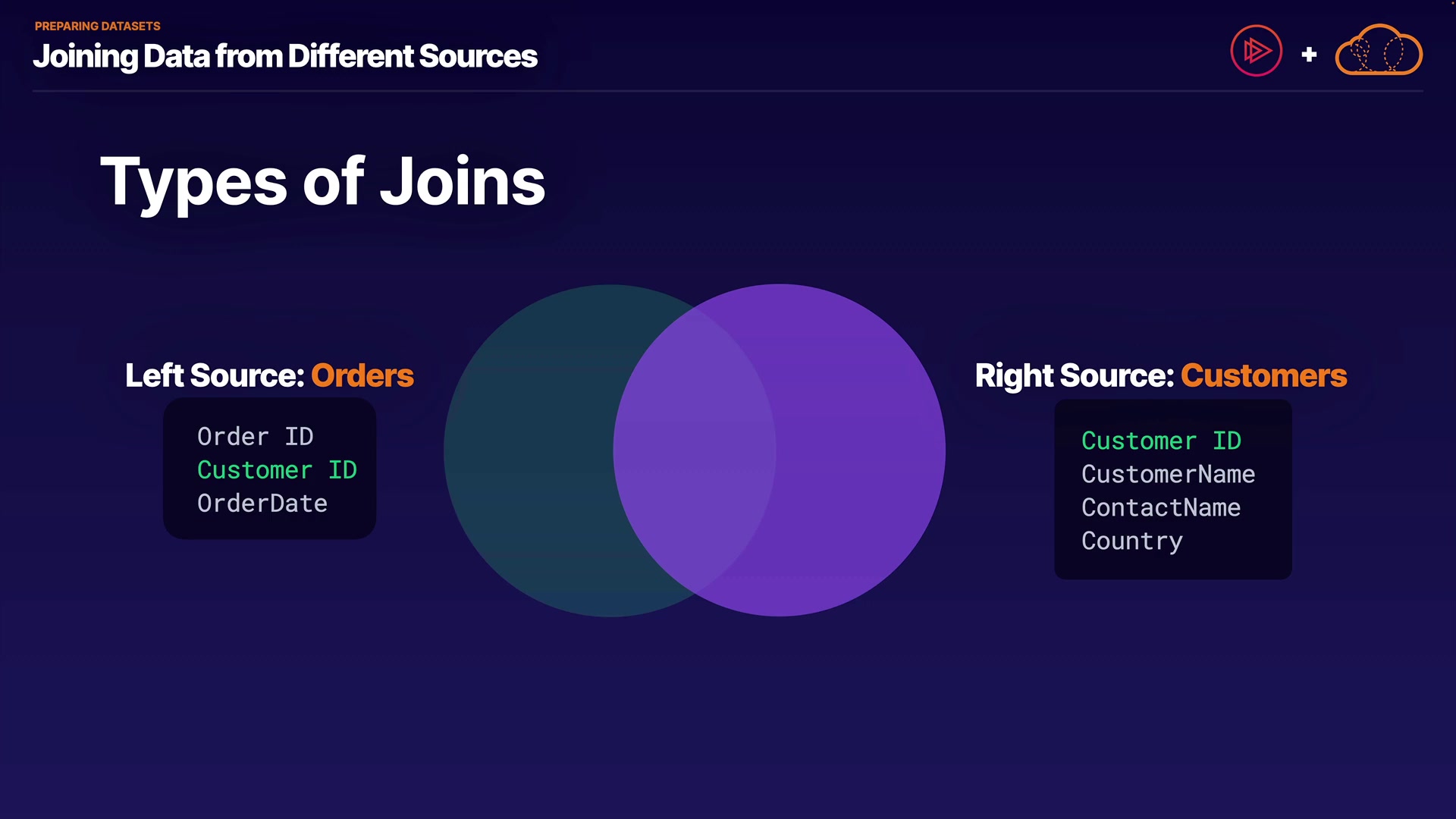Screen dimensions: 1456x819
Task: Click the PREPARING DATASETS section label
Action: [97, 26]
